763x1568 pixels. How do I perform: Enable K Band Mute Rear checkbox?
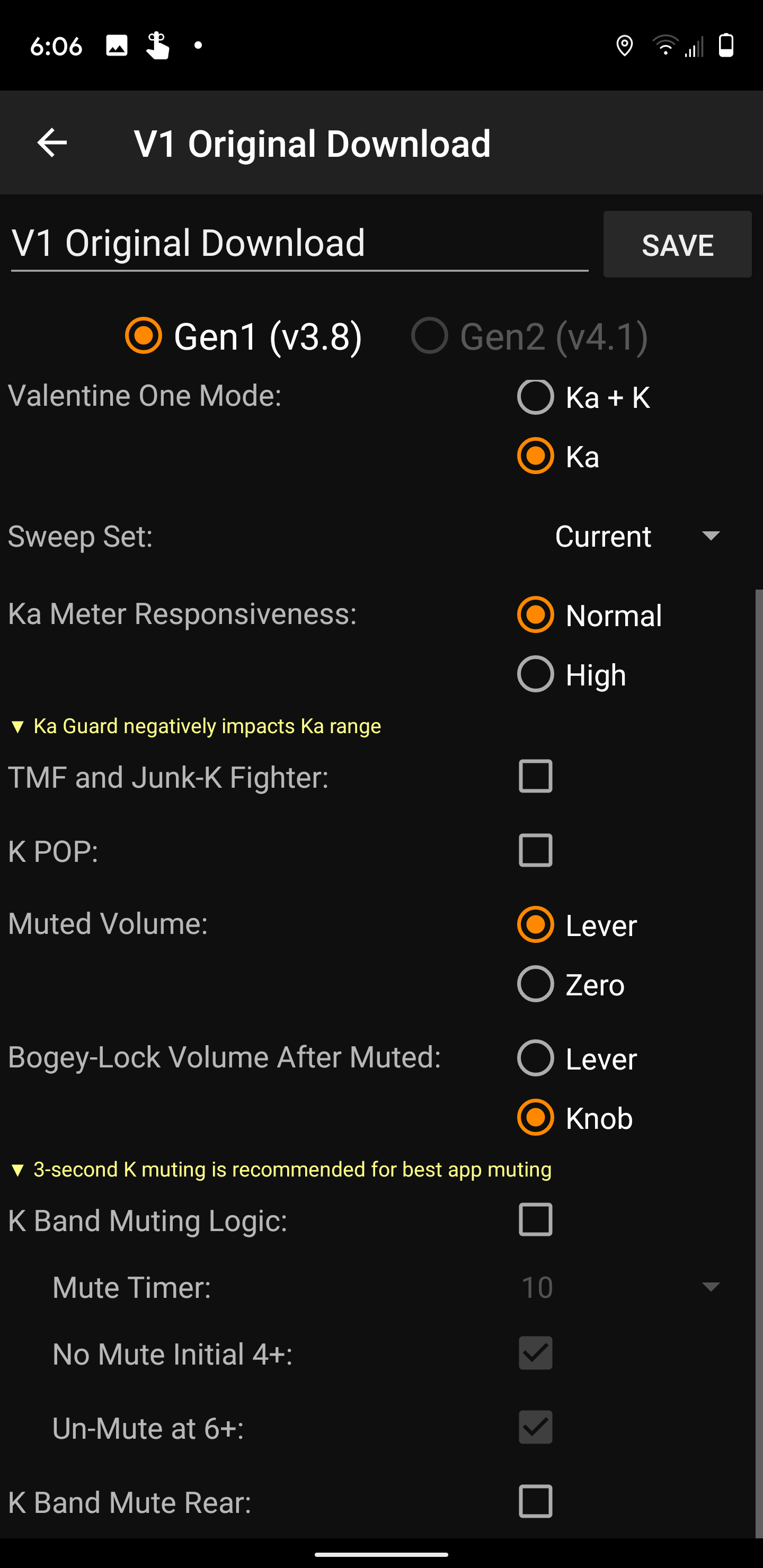point(535,1502)
